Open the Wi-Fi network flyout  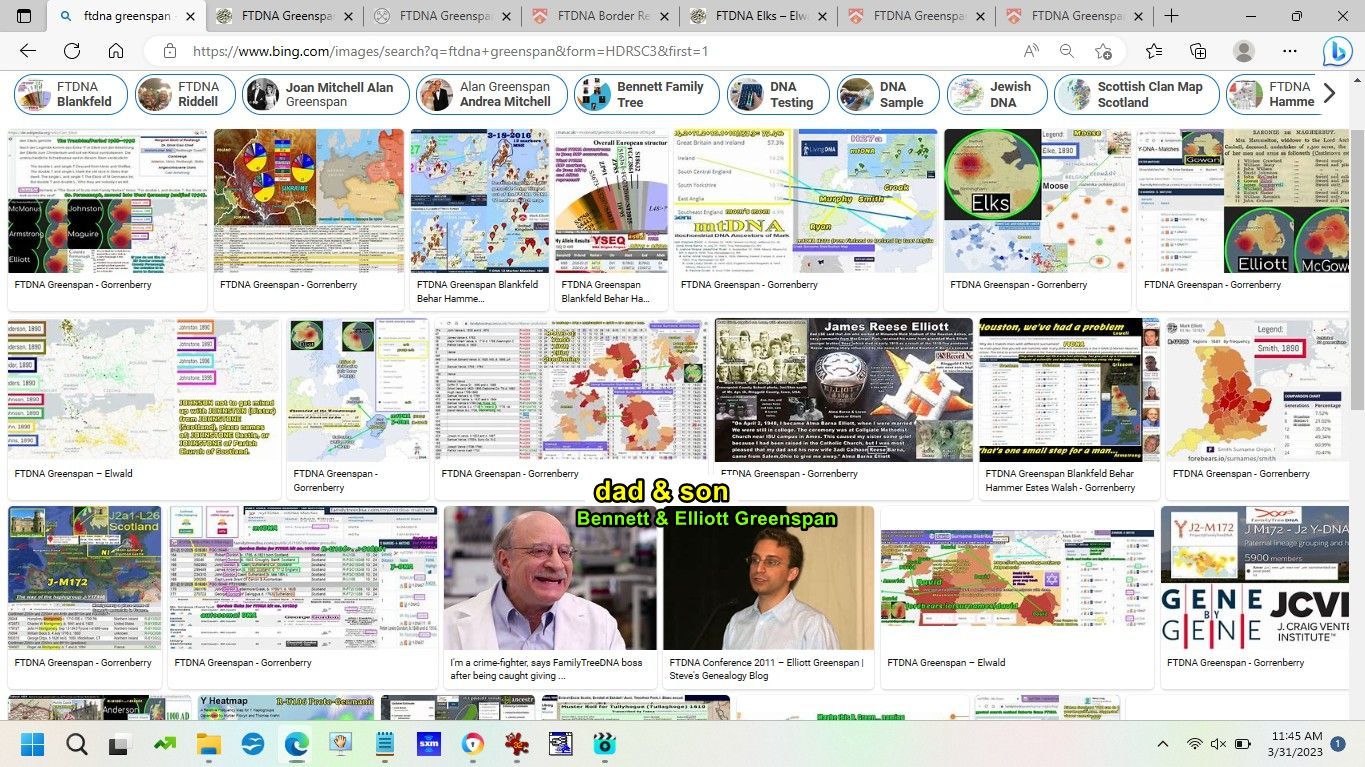click(x=1194, y=744)
